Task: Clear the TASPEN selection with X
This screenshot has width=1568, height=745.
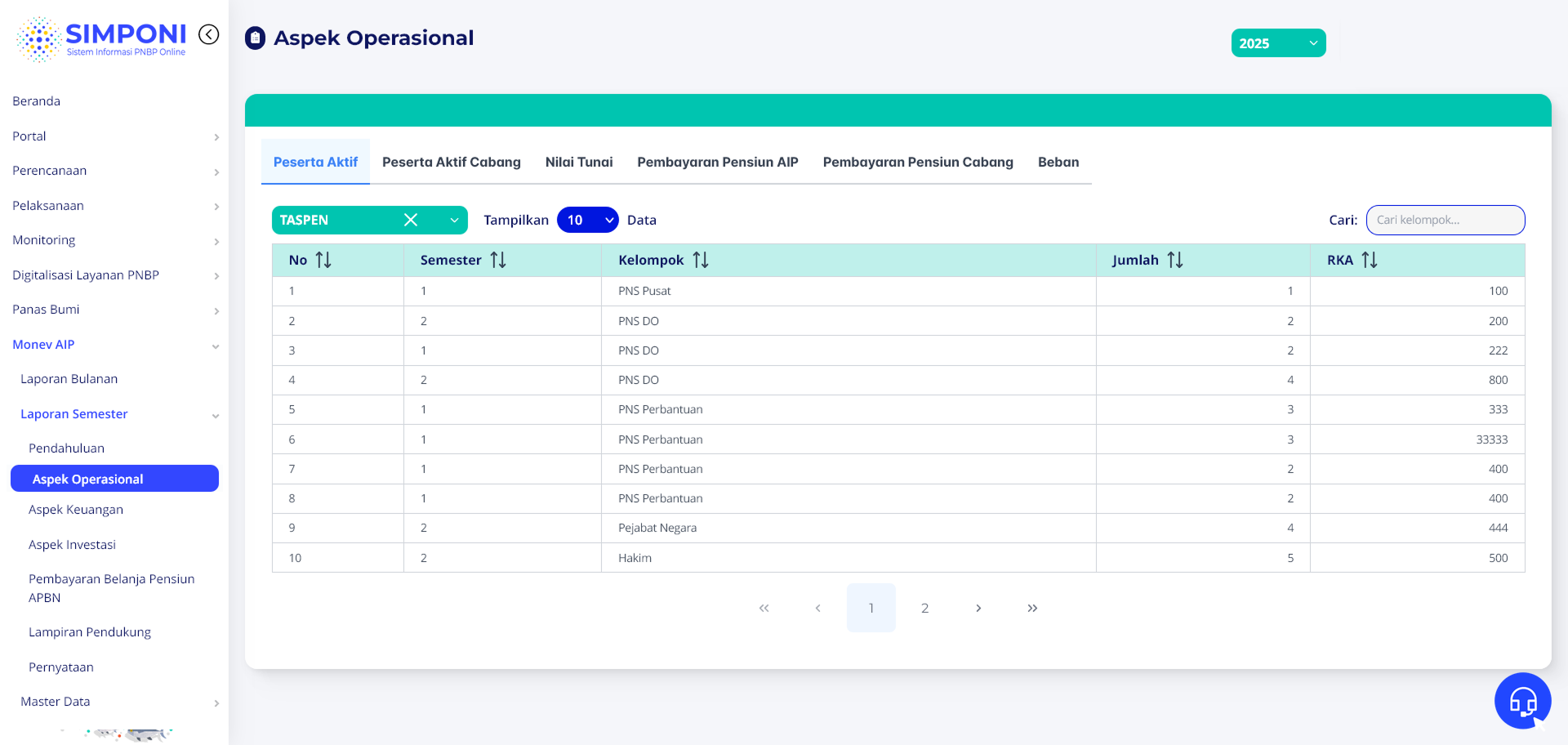Action: tap(411, 220)
